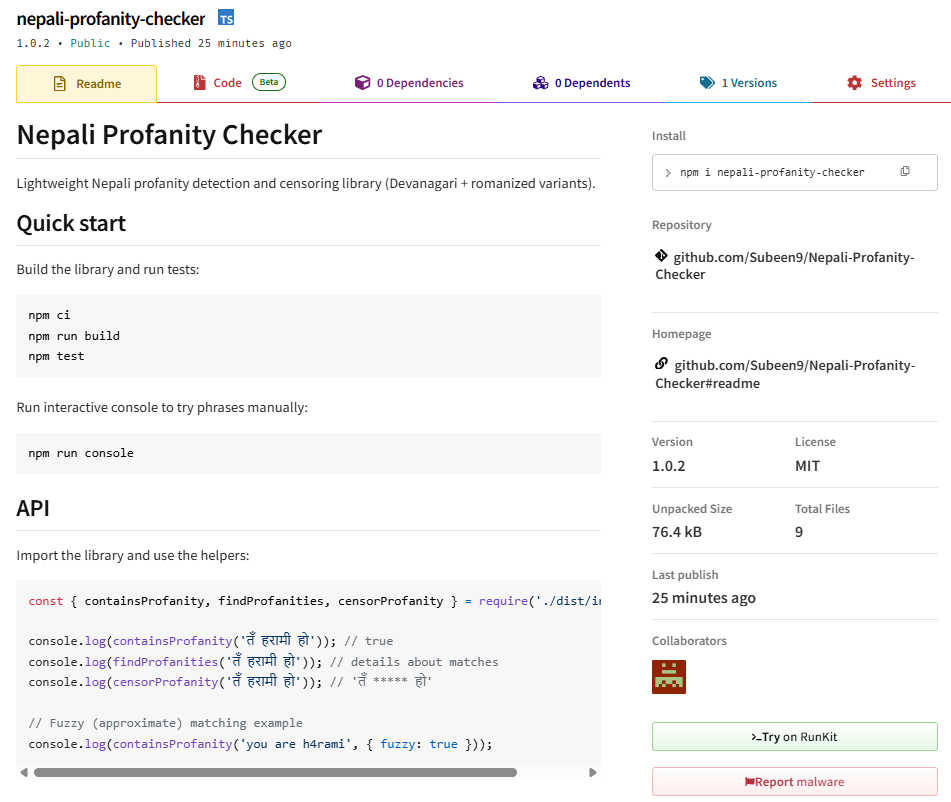Click the API heading

(33, 508)
